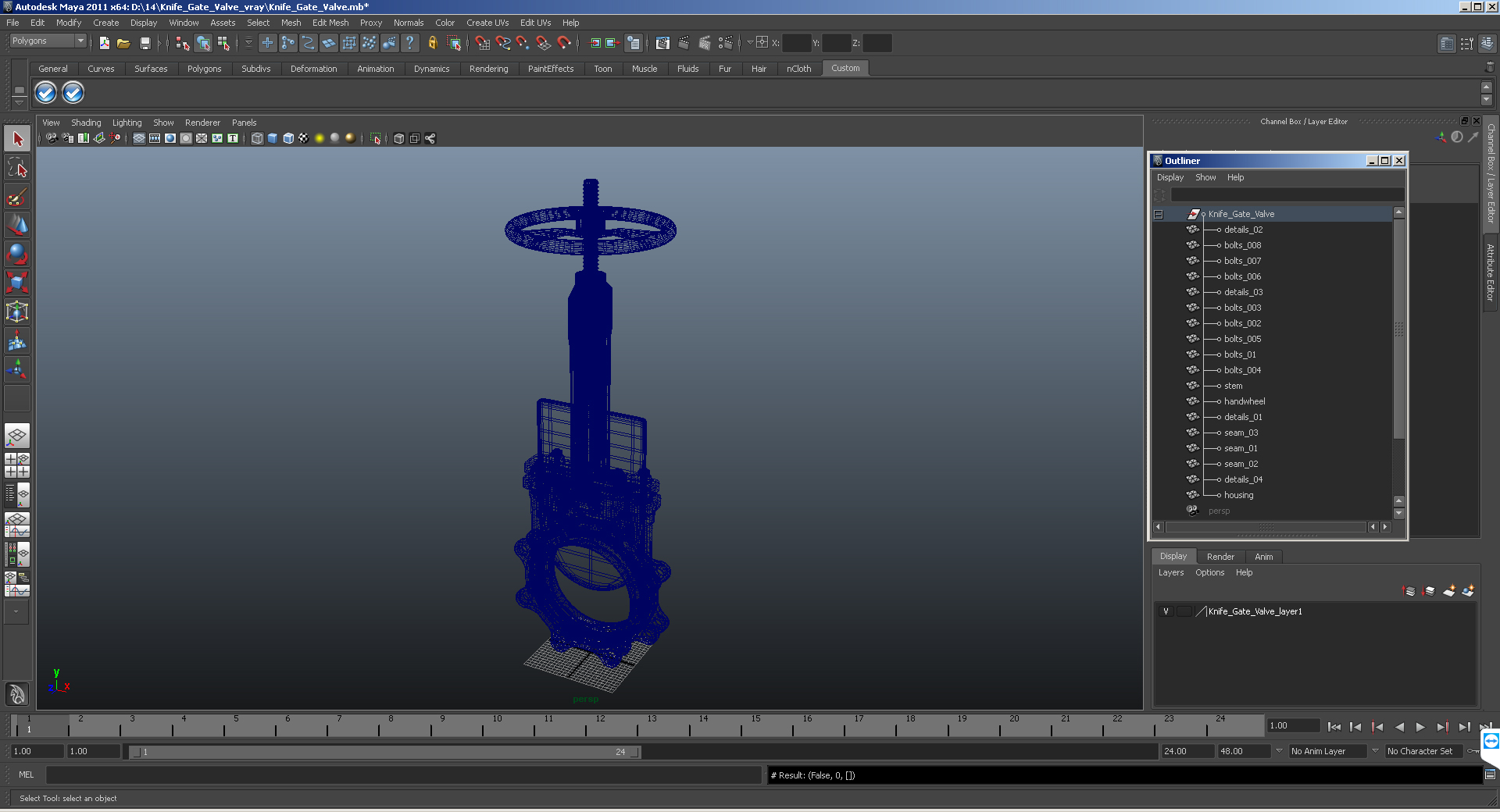Go to start of playback range
The image size is (1500, 812).
pyautogui.click(x=1334, y=727)
